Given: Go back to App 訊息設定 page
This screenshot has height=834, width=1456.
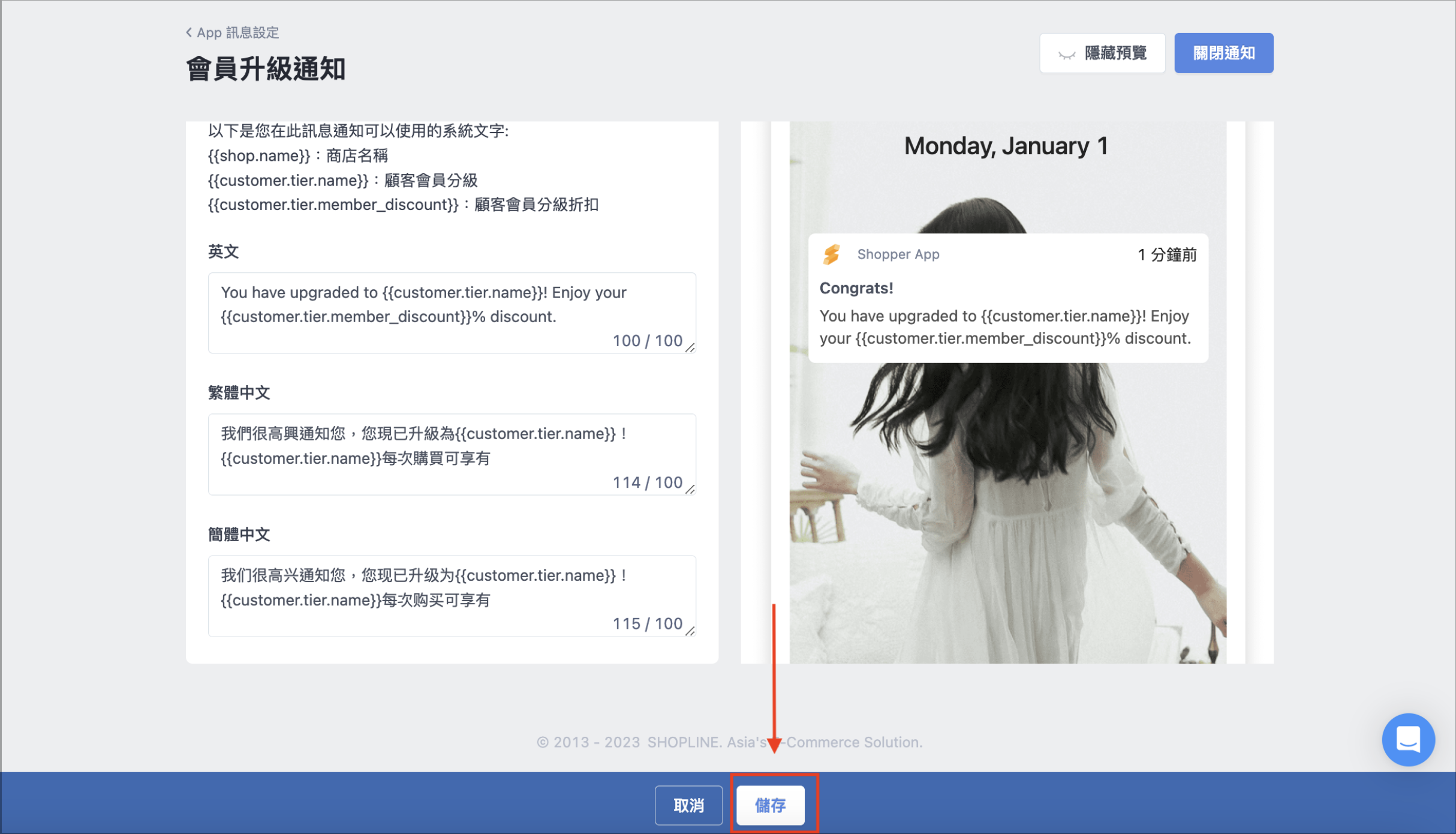Looking at the screenshot, I should pos(232,32).
